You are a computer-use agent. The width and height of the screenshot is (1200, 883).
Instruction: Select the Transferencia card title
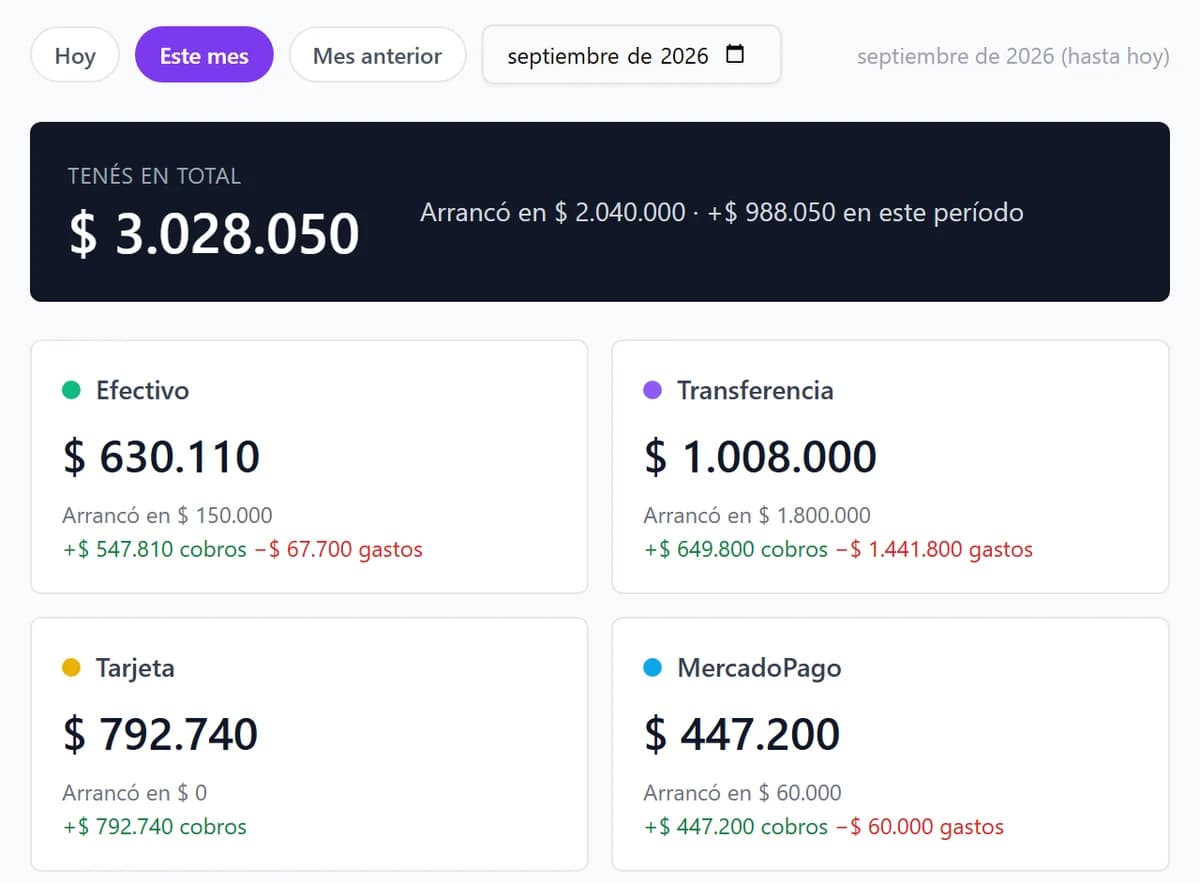755,390
